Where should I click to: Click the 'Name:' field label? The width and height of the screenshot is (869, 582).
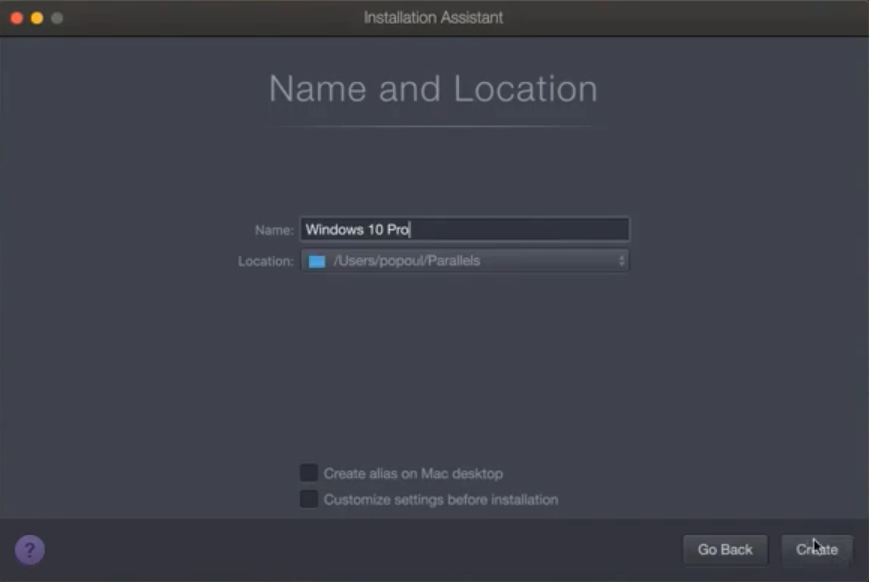tap(274, 230)
